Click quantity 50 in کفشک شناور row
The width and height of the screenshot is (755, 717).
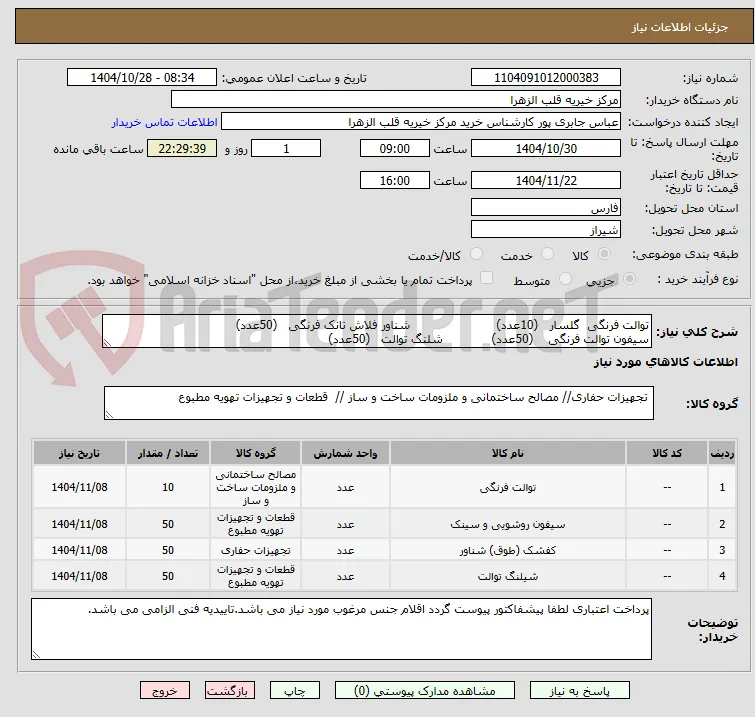(168, 550)
